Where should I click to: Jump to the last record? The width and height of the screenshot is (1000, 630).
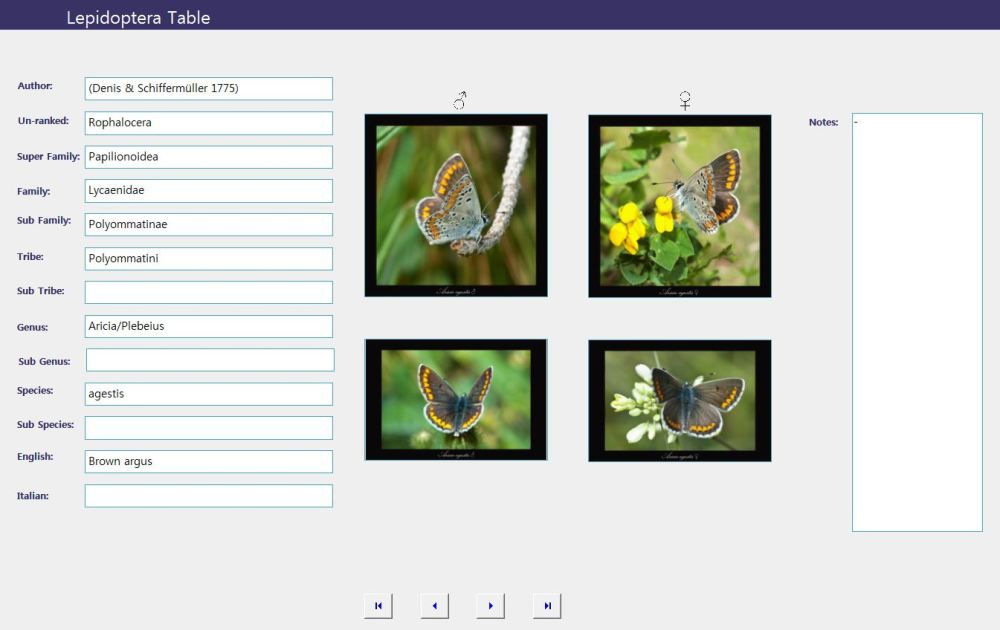pyautogui.click(x=547, y=606)
